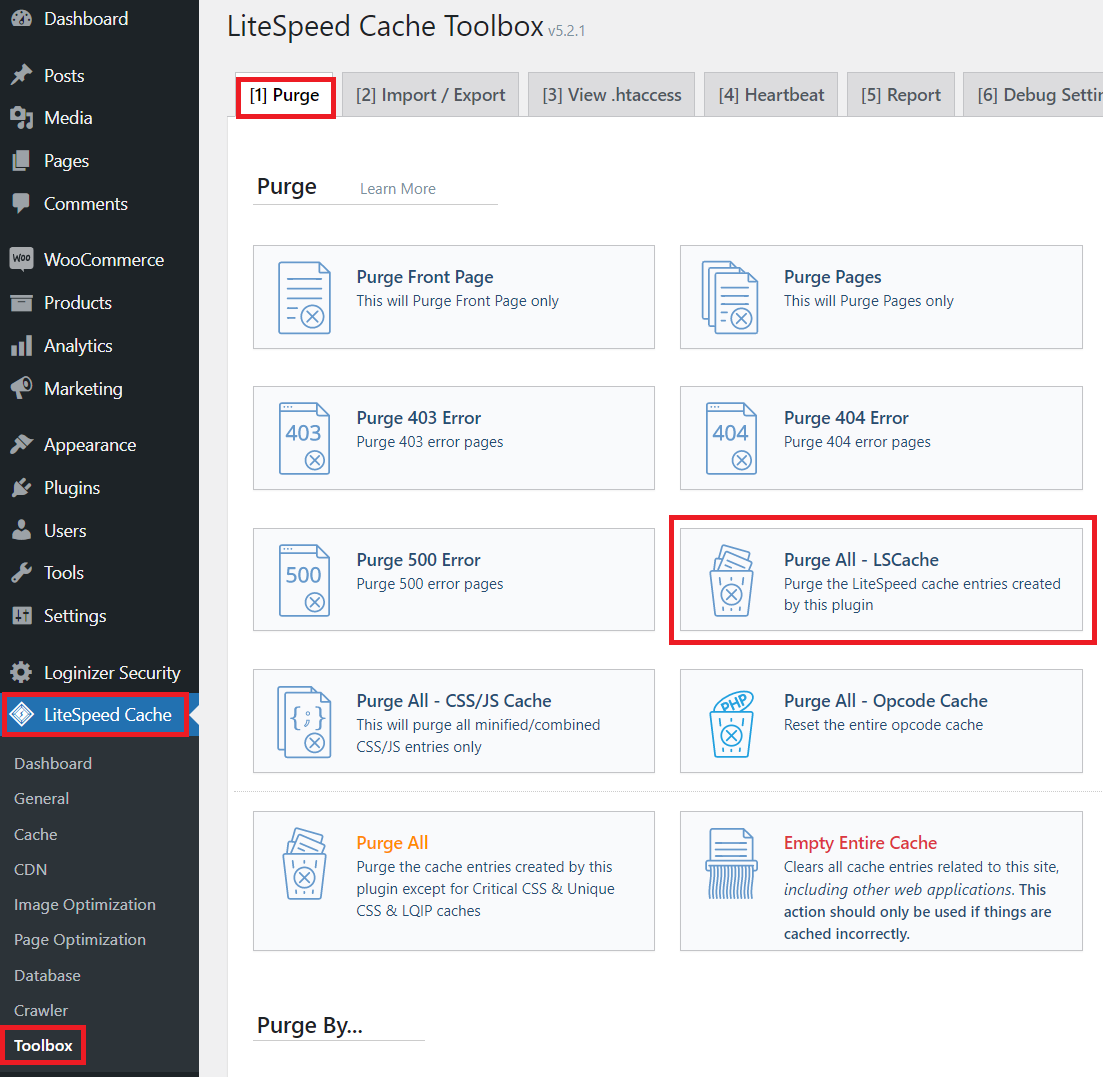
Task: Click 'Reset the entire opcode cache' text
Action: (884, 725)
